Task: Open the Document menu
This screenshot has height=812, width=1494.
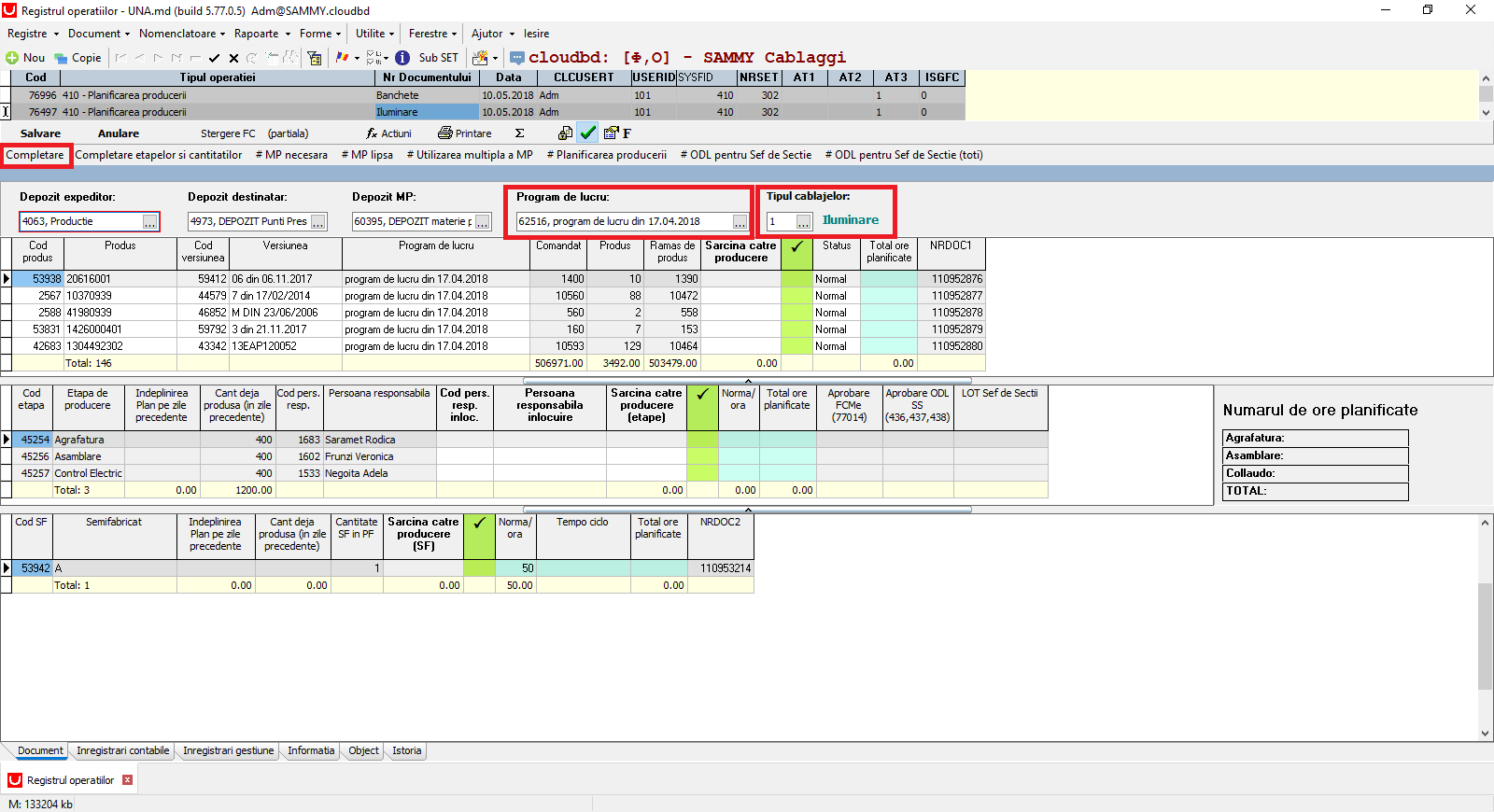Action: tap(99, 34)
